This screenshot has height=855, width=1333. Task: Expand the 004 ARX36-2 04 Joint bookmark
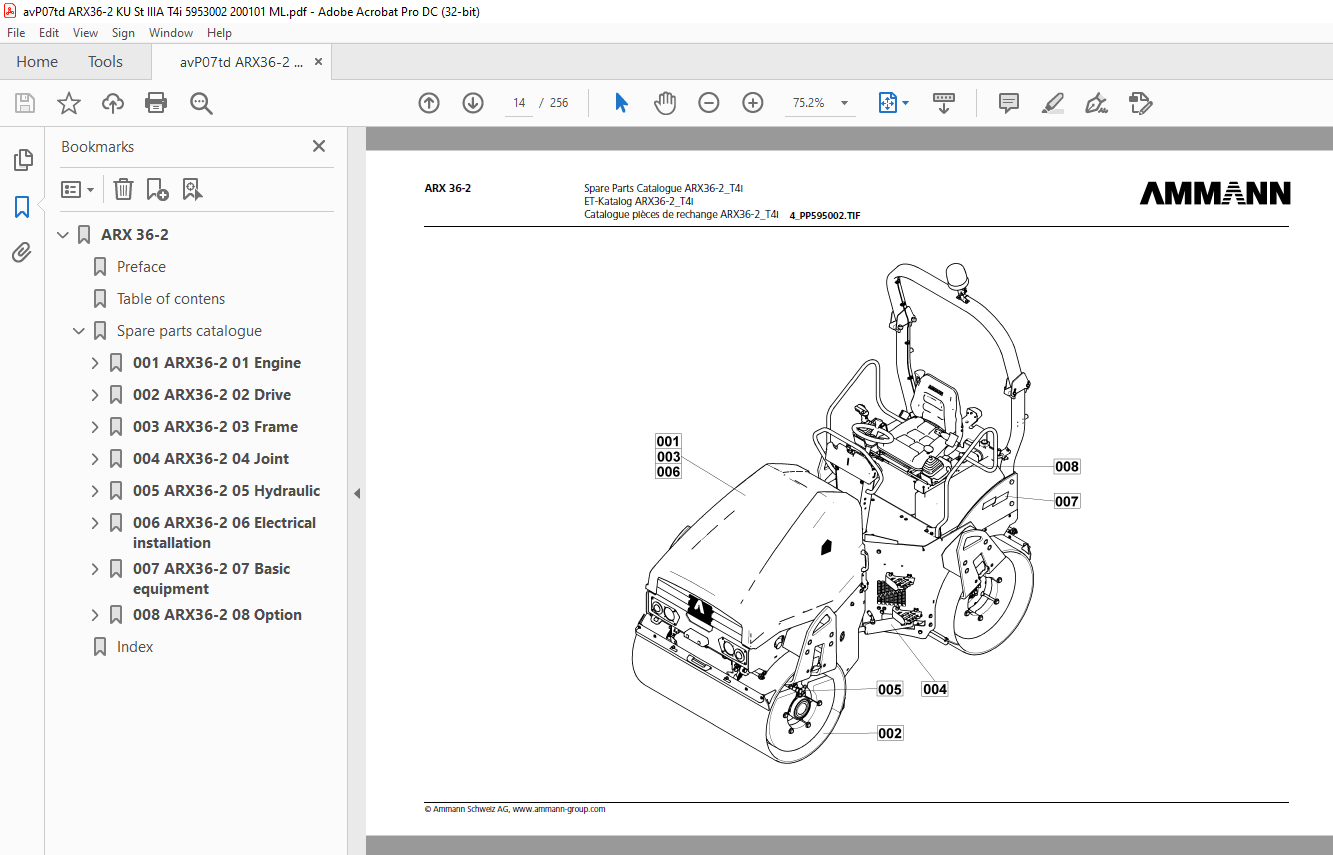[95, 459]
